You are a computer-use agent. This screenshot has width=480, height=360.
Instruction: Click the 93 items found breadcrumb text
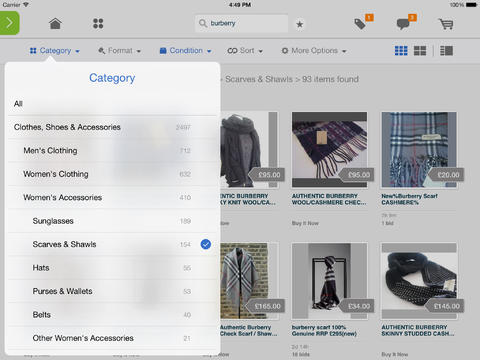(x=330, y=79)
